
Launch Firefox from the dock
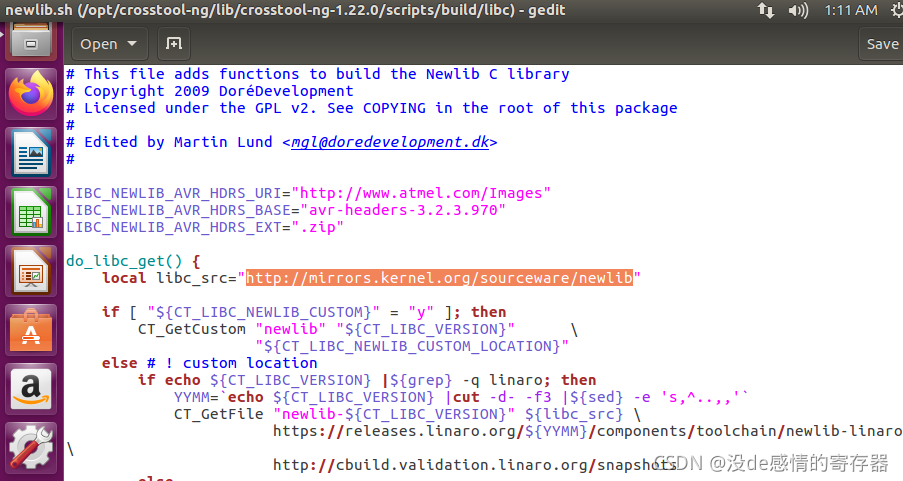31,93
